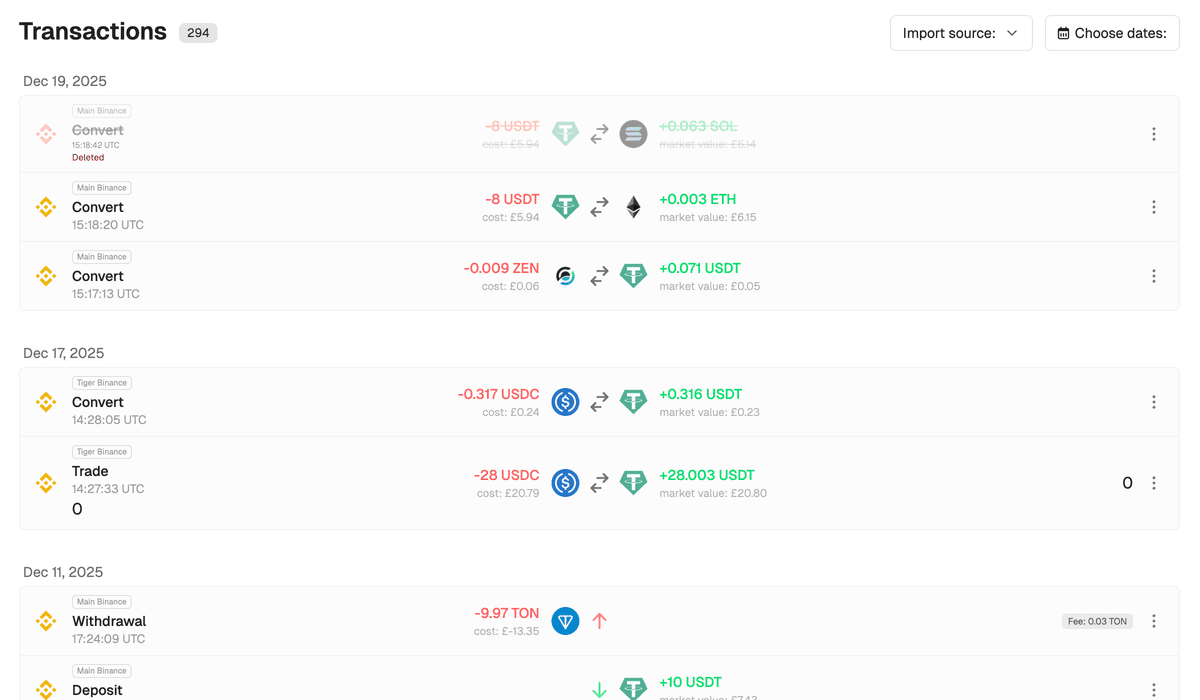Screen dimensions: 1200x700
Task: Click the red withdrawal up arrow
Action: tap(599, 621)
